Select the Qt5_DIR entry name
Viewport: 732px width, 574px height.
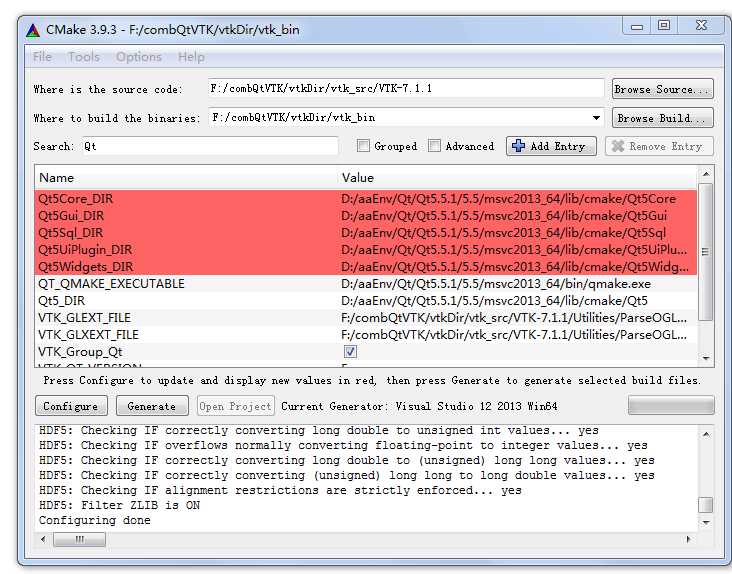pyautogui.click(x=62, y=301)
